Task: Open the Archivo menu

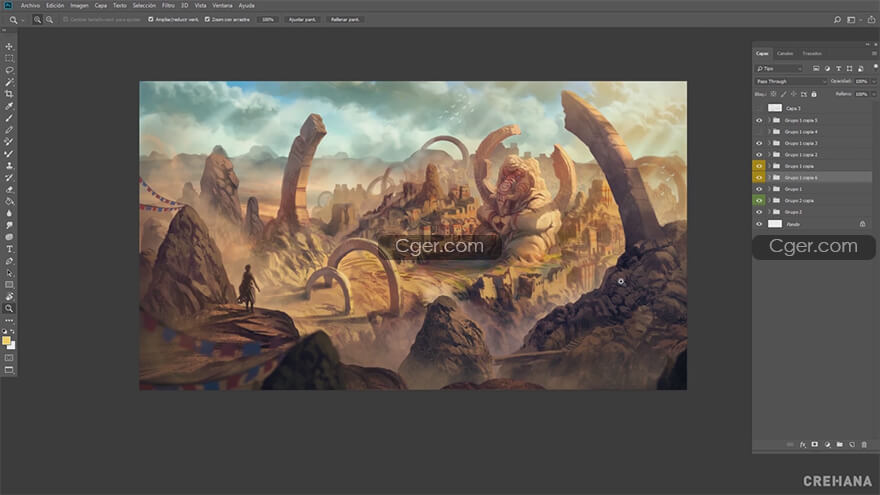Action: click(x=30, y=6)
